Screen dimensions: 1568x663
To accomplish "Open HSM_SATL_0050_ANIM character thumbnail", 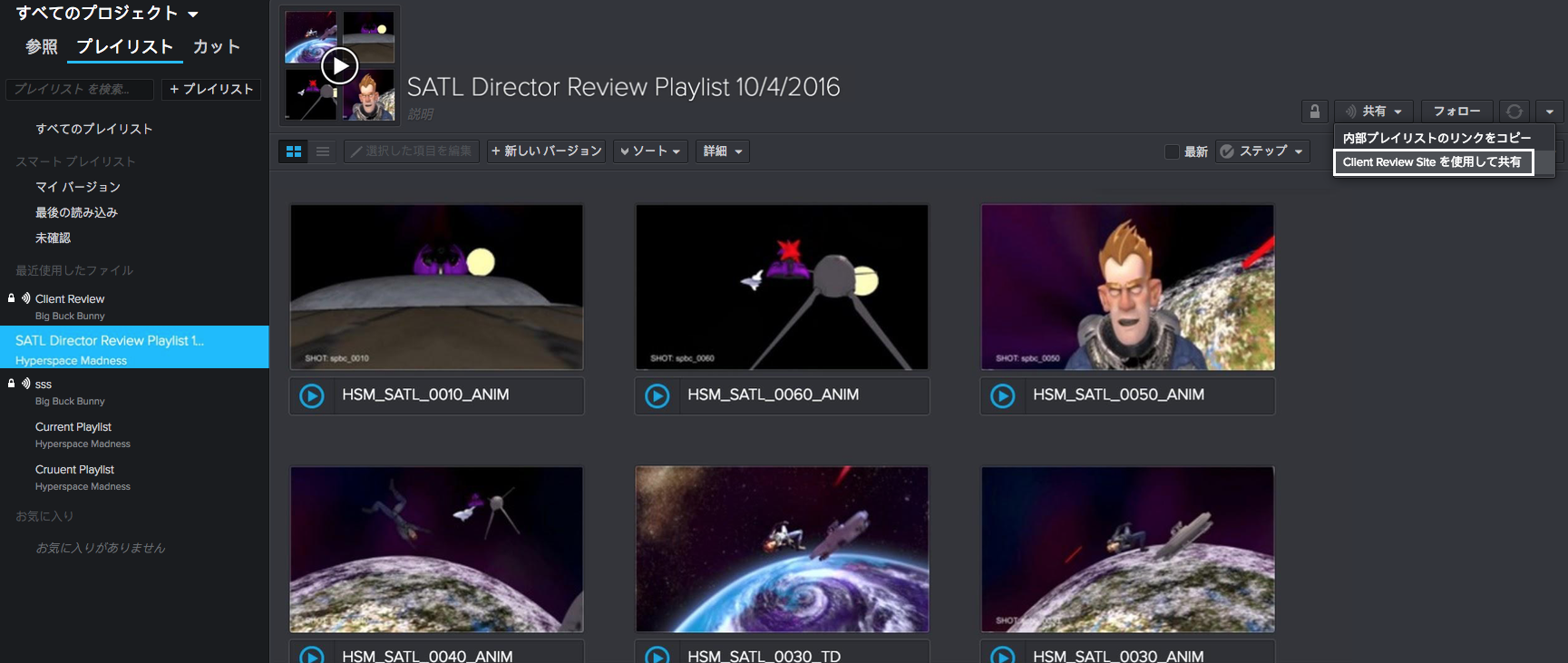I will pos(1127,287).
